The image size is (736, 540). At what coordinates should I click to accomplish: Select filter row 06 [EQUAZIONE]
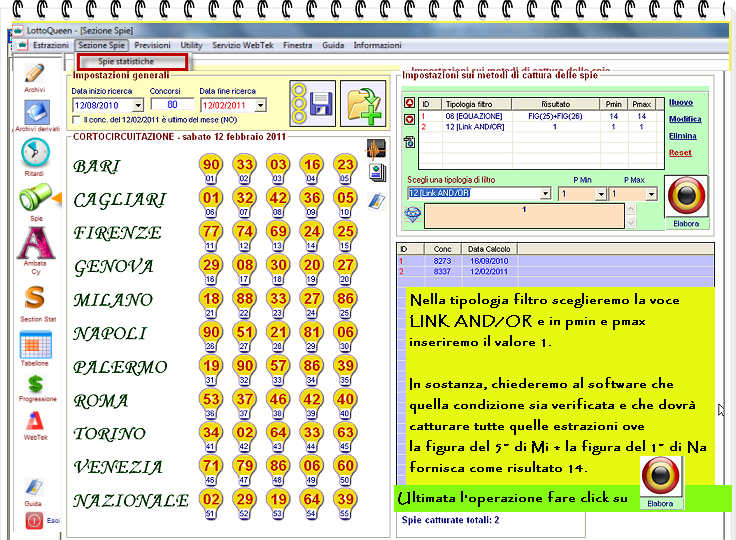point(541,116)
